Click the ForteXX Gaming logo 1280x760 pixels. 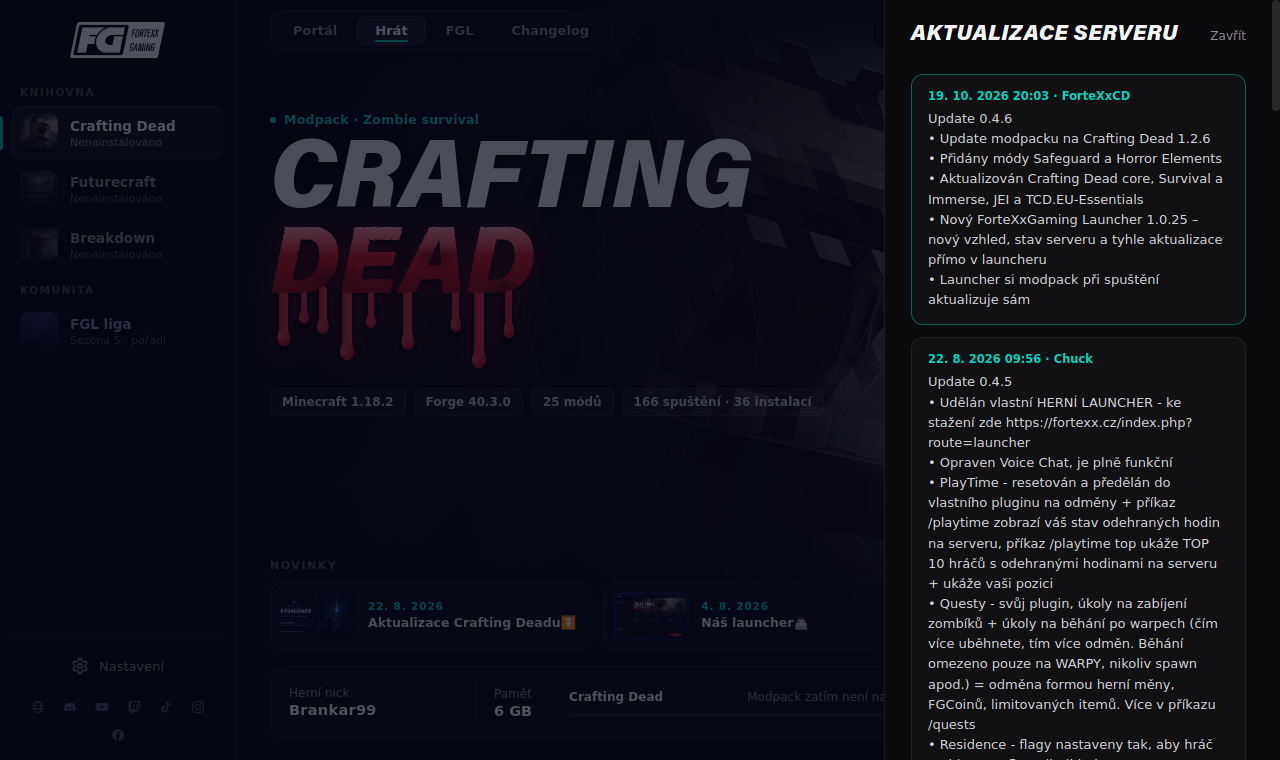coord(117,40)
